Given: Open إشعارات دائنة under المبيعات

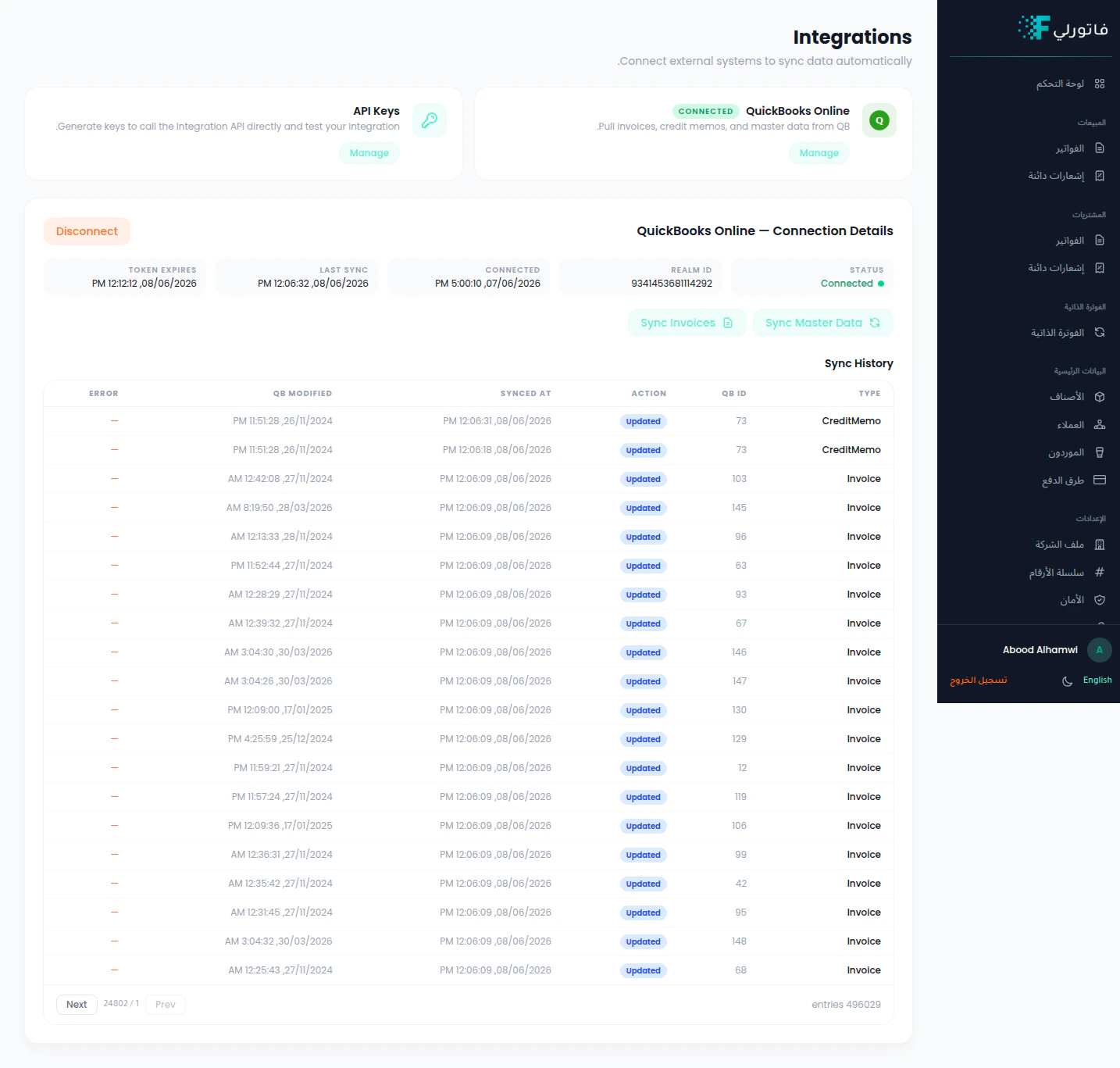Looking at the screenshot, I should point(1056,176).
